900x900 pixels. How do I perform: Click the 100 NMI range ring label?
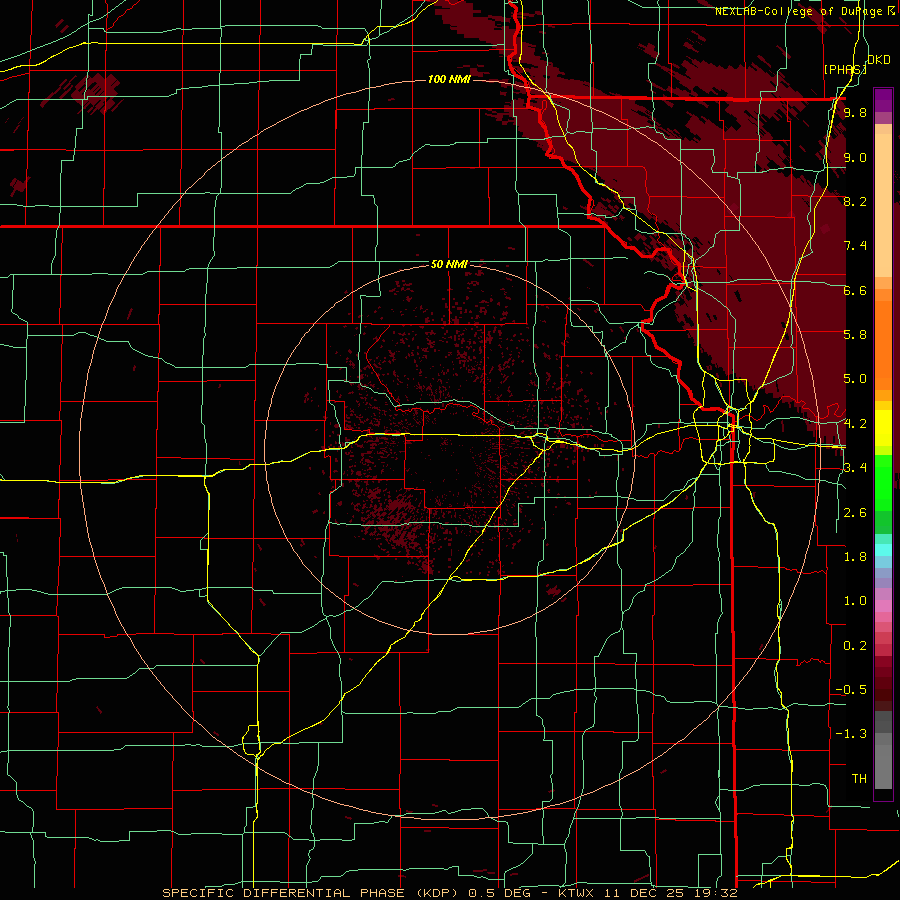(x=449, y=79)
